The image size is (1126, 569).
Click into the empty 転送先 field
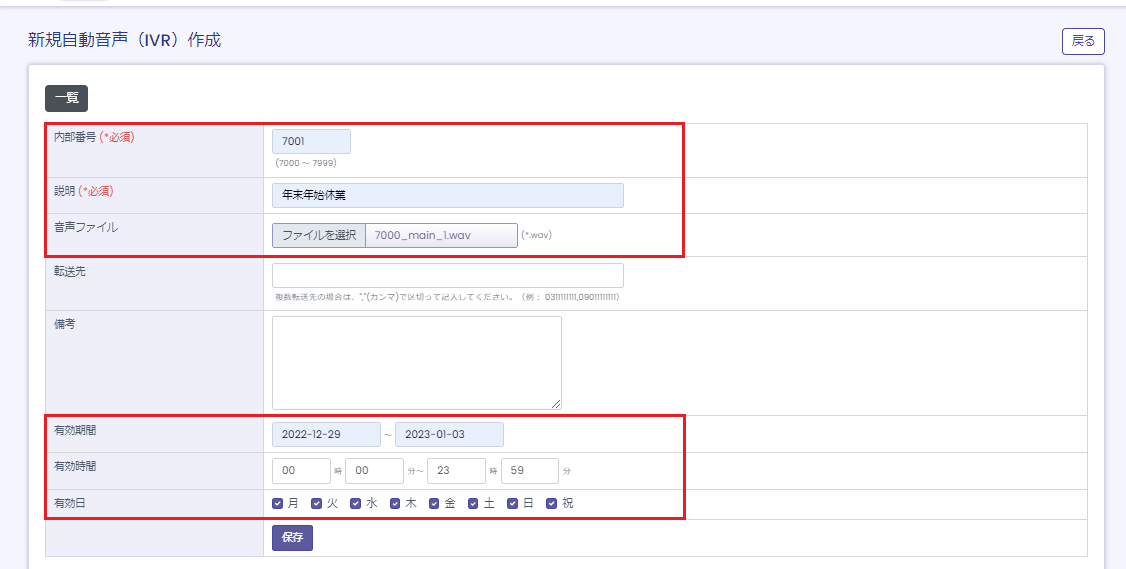(x=447, y=275)
